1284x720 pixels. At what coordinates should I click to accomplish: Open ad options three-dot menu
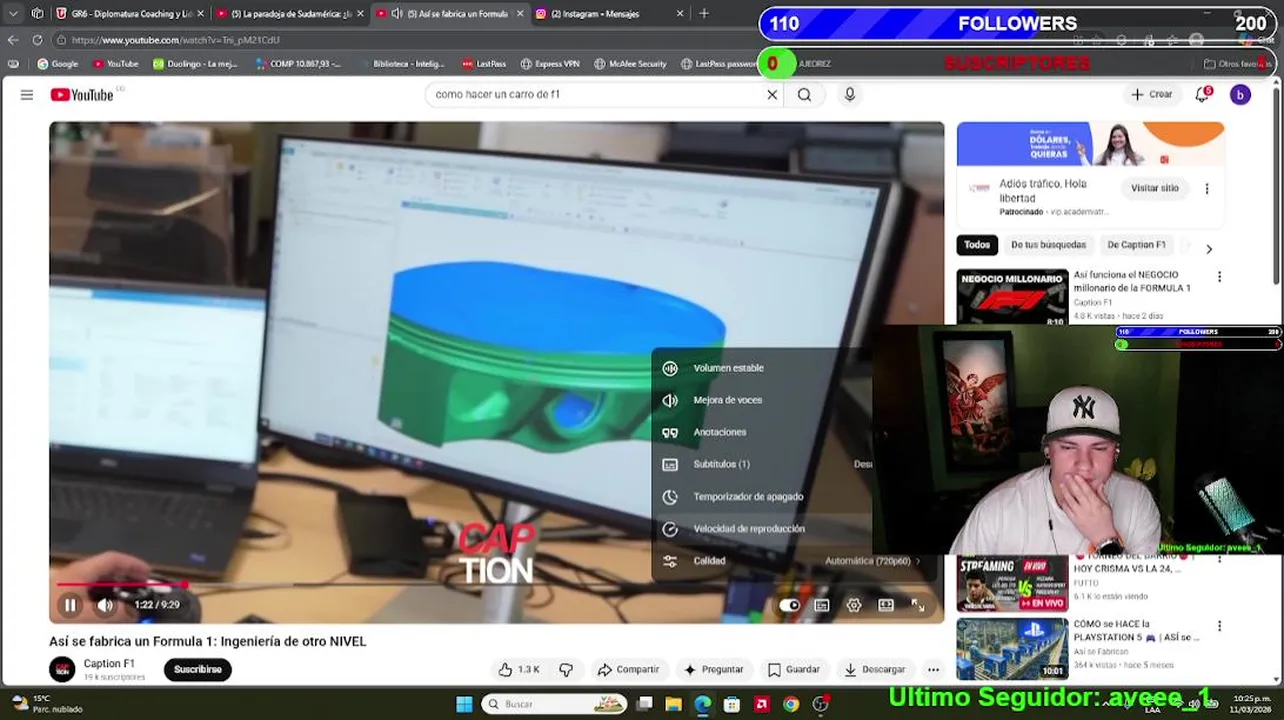1207,188
